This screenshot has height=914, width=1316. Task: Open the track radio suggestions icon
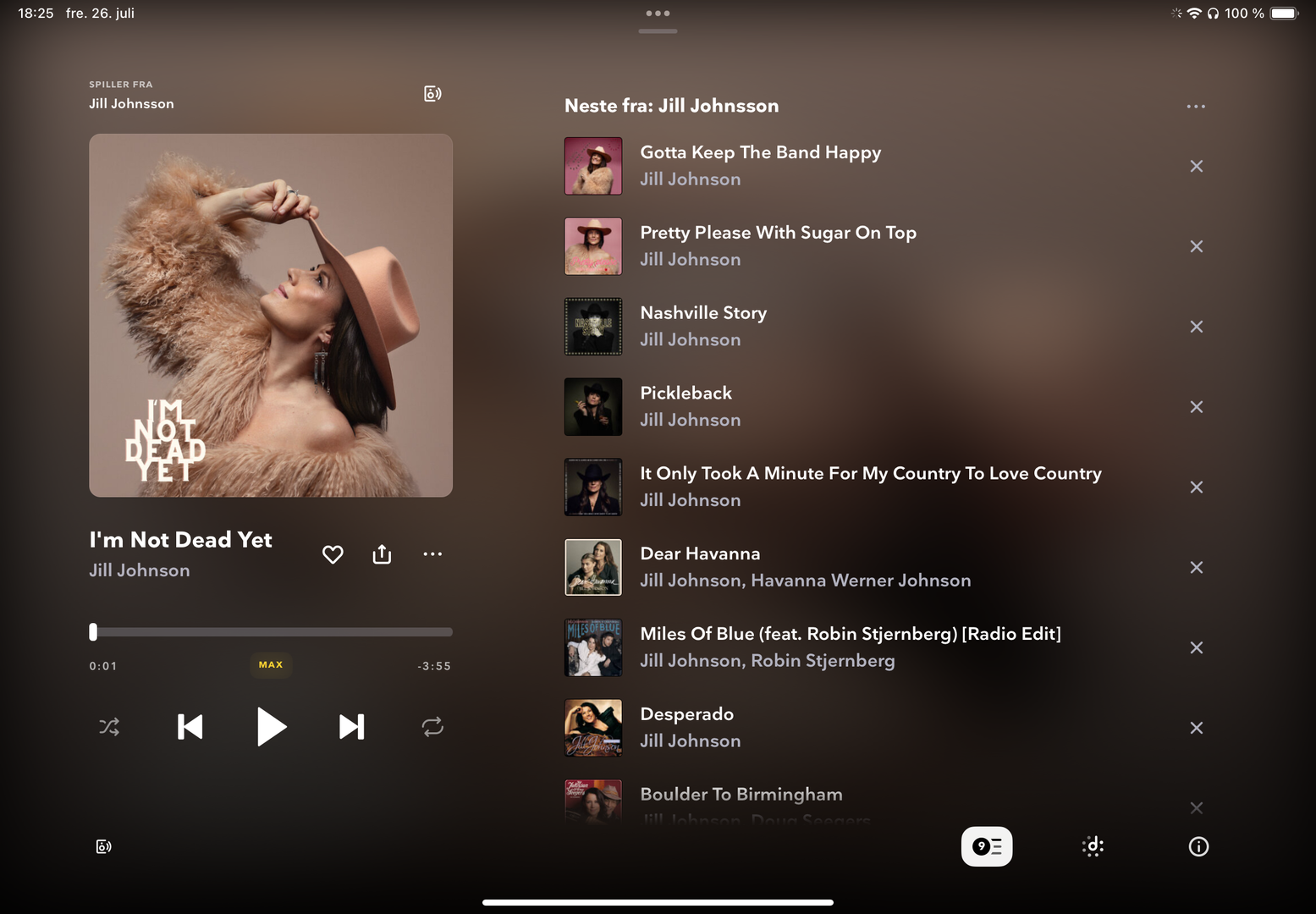(1093, 846)
